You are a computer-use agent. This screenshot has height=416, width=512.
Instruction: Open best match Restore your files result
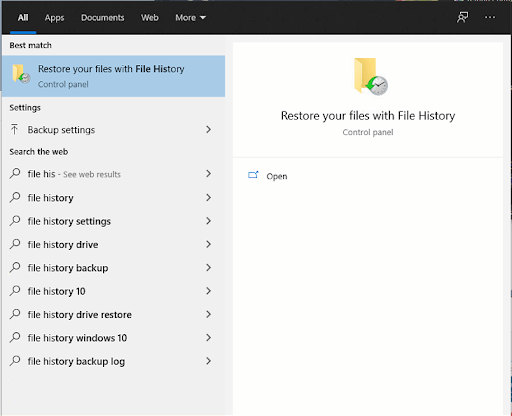coord(113,76)
